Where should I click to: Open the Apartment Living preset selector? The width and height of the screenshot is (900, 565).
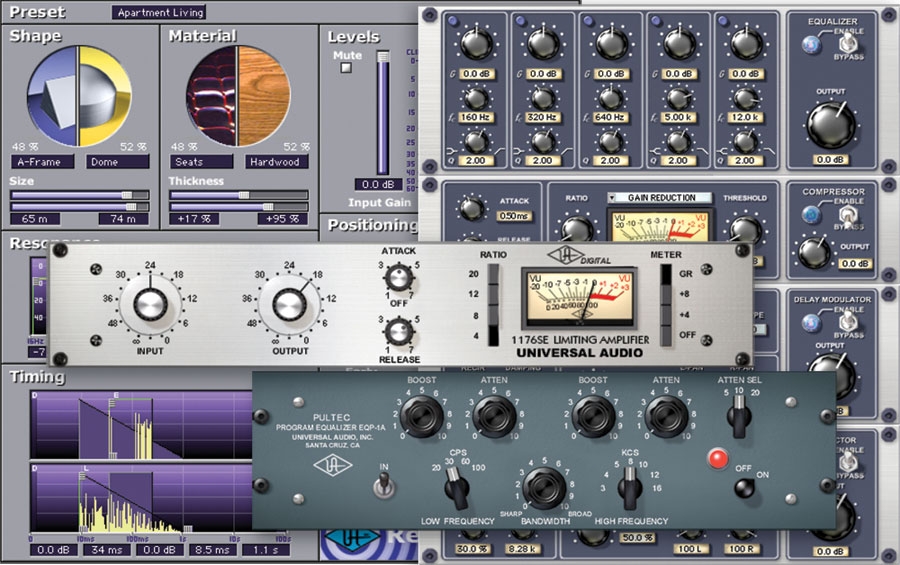pyautogui.click(x=158, y=12)
